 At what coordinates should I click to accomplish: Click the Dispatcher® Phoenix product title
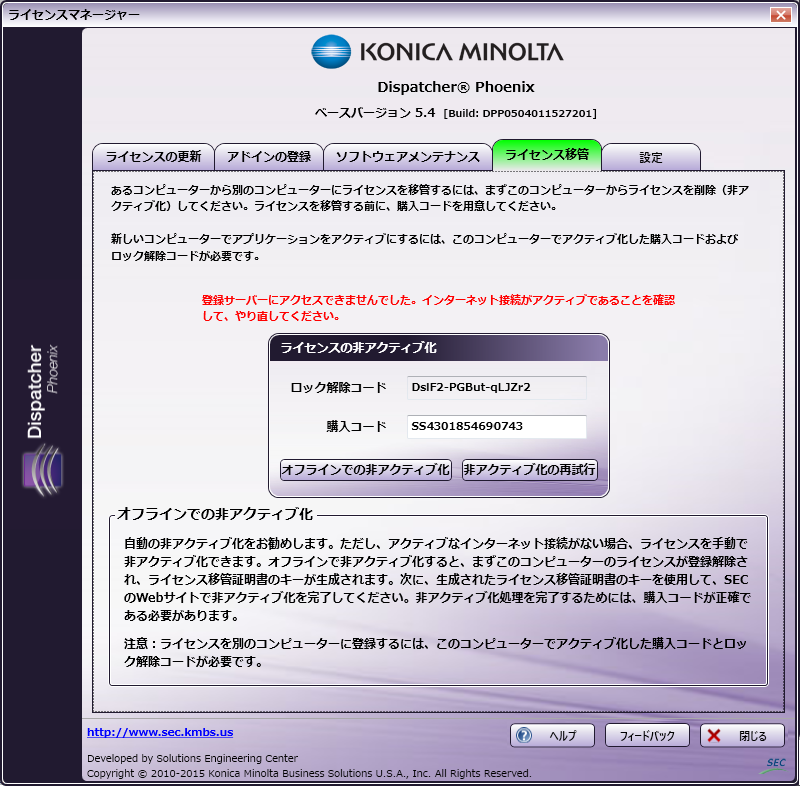456,87
